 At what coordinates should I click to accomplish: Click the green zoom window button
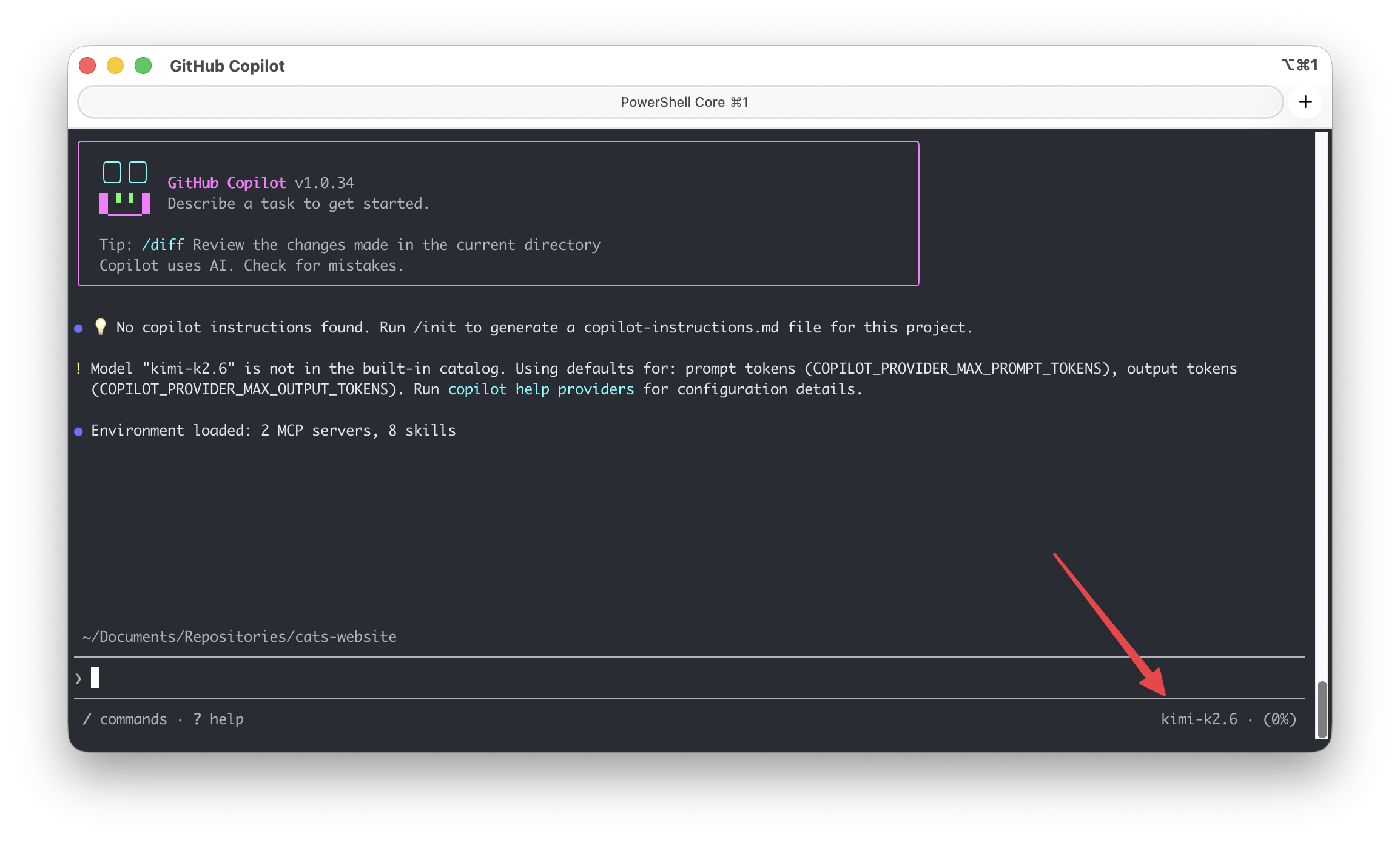[x=143, y=66]
